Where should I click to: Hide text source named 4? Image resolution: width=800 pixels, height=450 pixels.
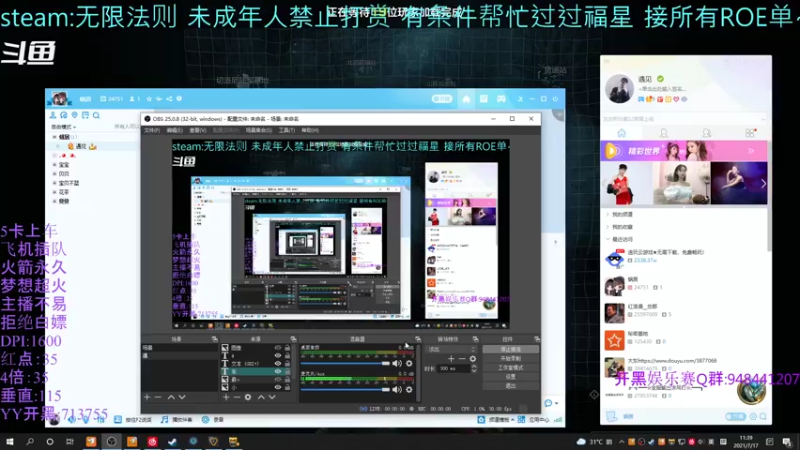(x=278, y=356)
